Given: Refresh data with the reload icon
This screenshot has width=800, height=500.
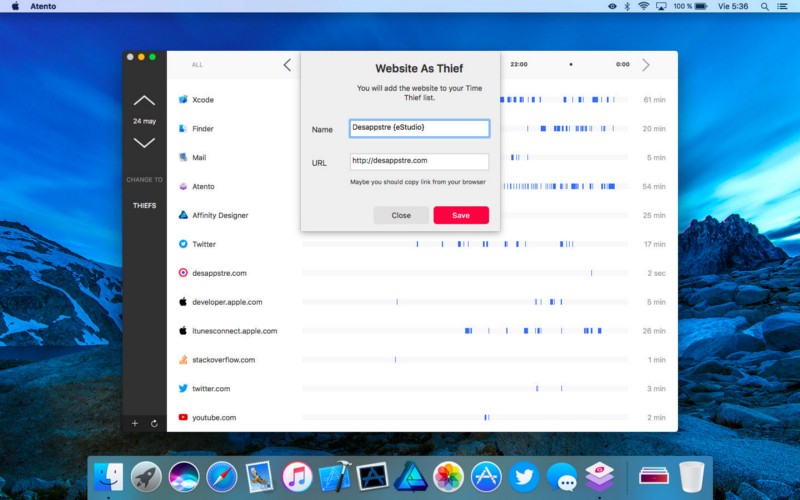Looking at the screenshot, I should click(154, 423).
